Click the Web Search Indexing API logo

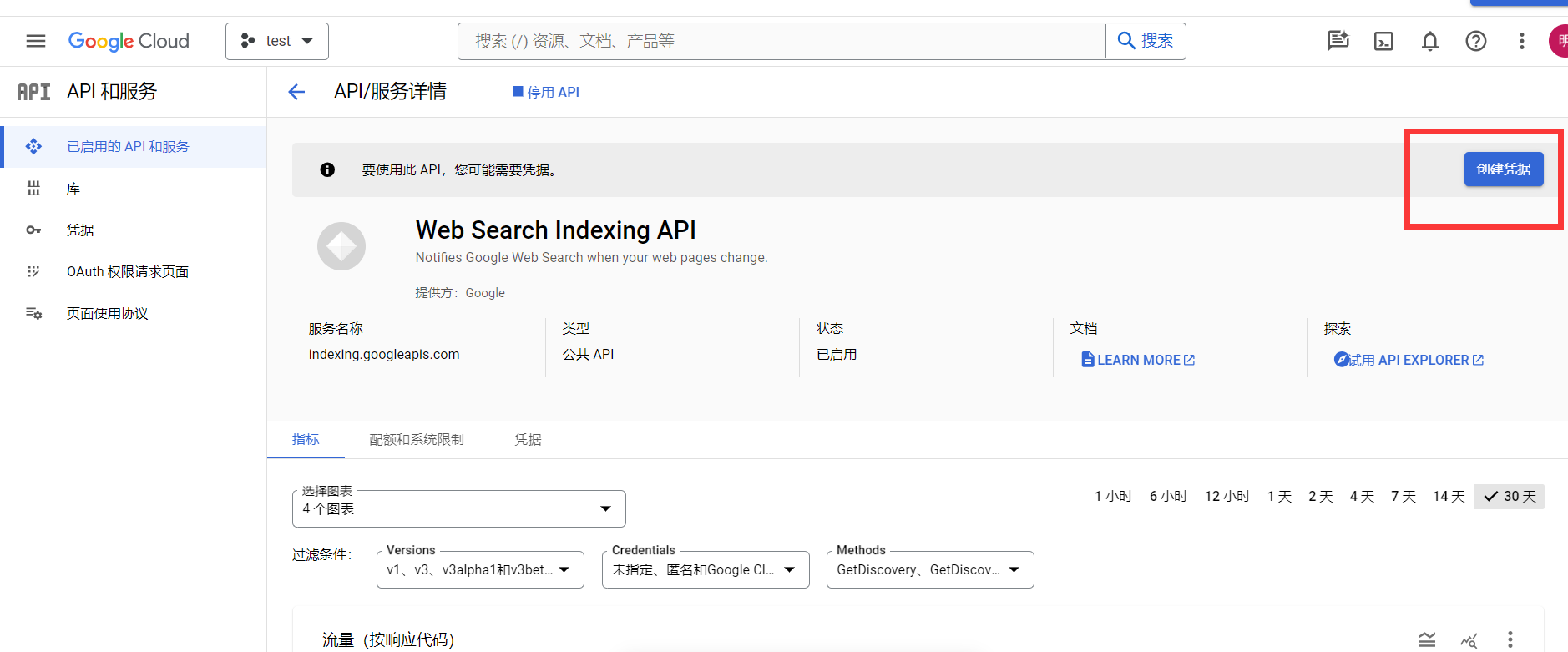click(x=341, y=246)
